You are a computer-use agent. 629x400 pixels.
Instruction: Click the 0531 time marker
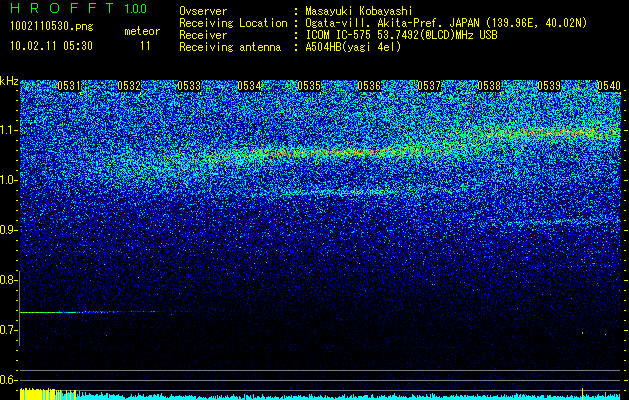[x=69, y=86]
